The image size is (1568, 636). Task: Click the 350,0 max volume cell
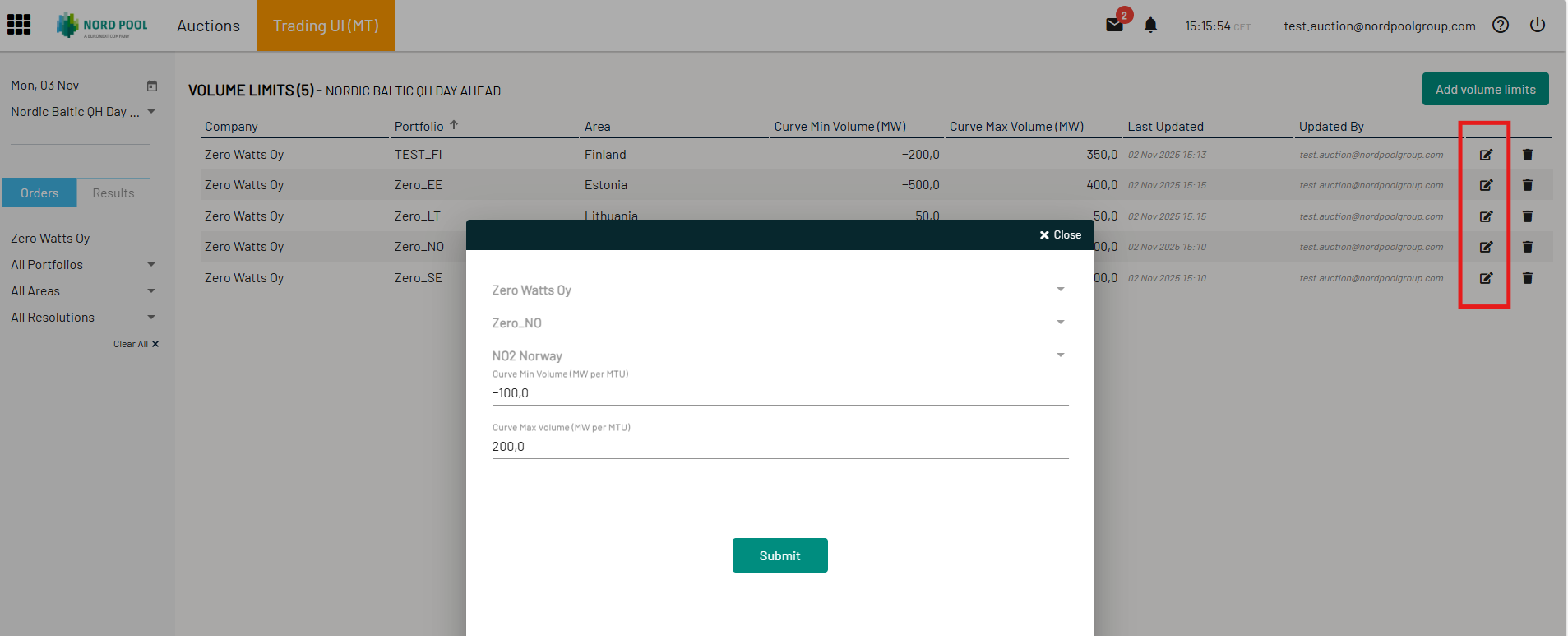(1102, 155)
